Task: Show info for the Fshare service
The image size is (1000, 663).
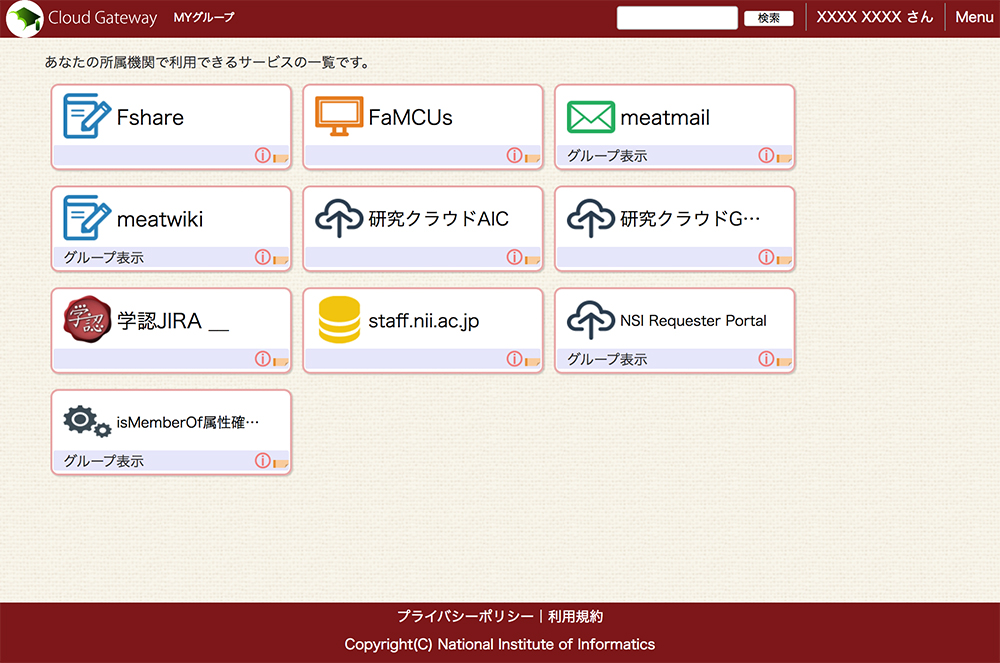Action: click(262, 156)
